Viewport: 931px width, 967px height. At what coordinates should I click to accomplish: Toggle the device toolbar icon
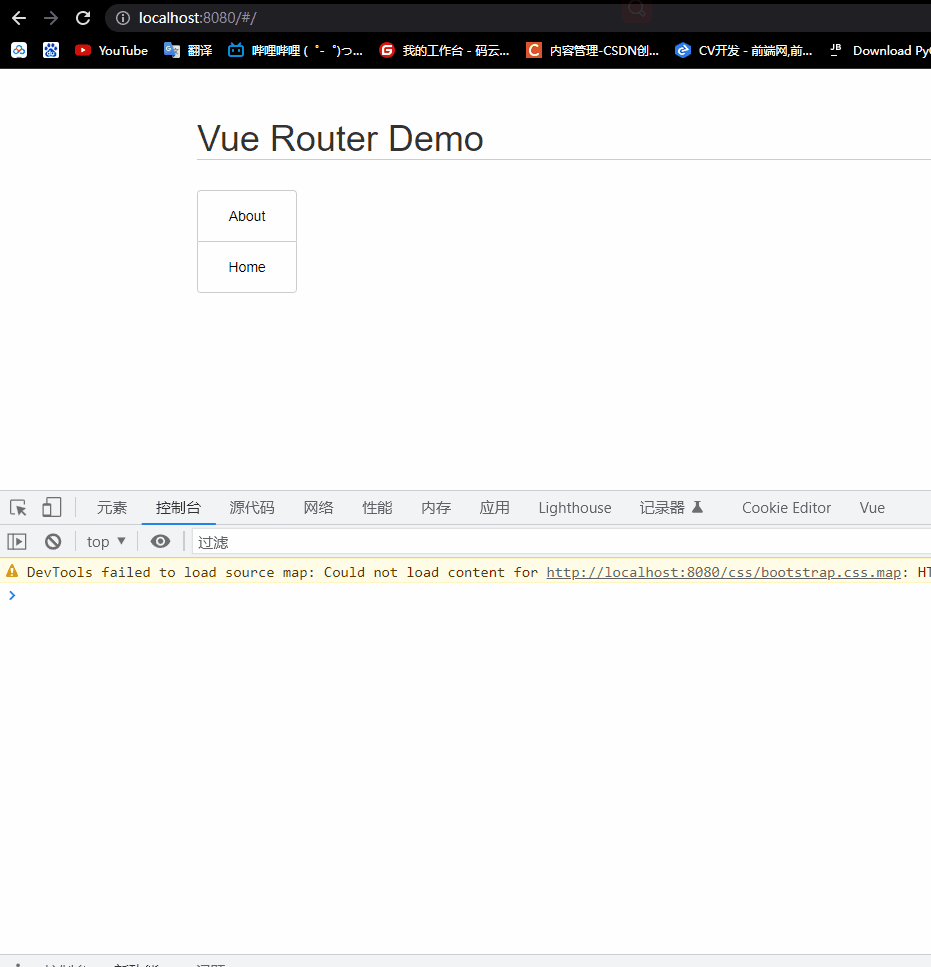[52, 508]
